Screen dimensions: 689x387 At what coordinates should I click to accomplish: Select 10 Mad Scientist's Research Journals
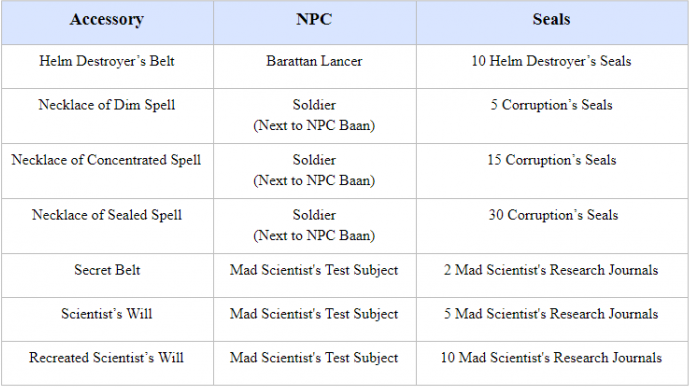(x=551, y=358)
